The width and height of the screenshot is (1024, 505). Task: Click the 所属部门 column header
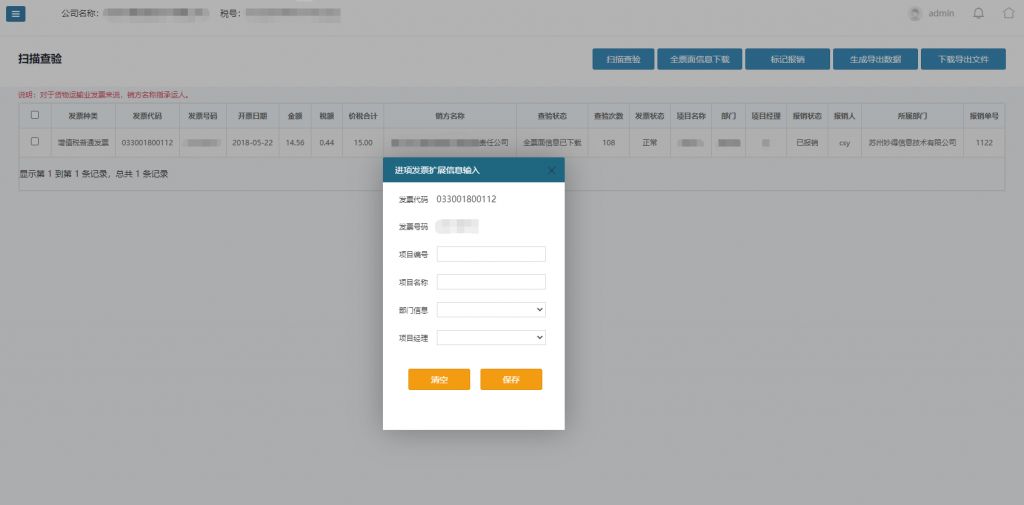point(912,116)
